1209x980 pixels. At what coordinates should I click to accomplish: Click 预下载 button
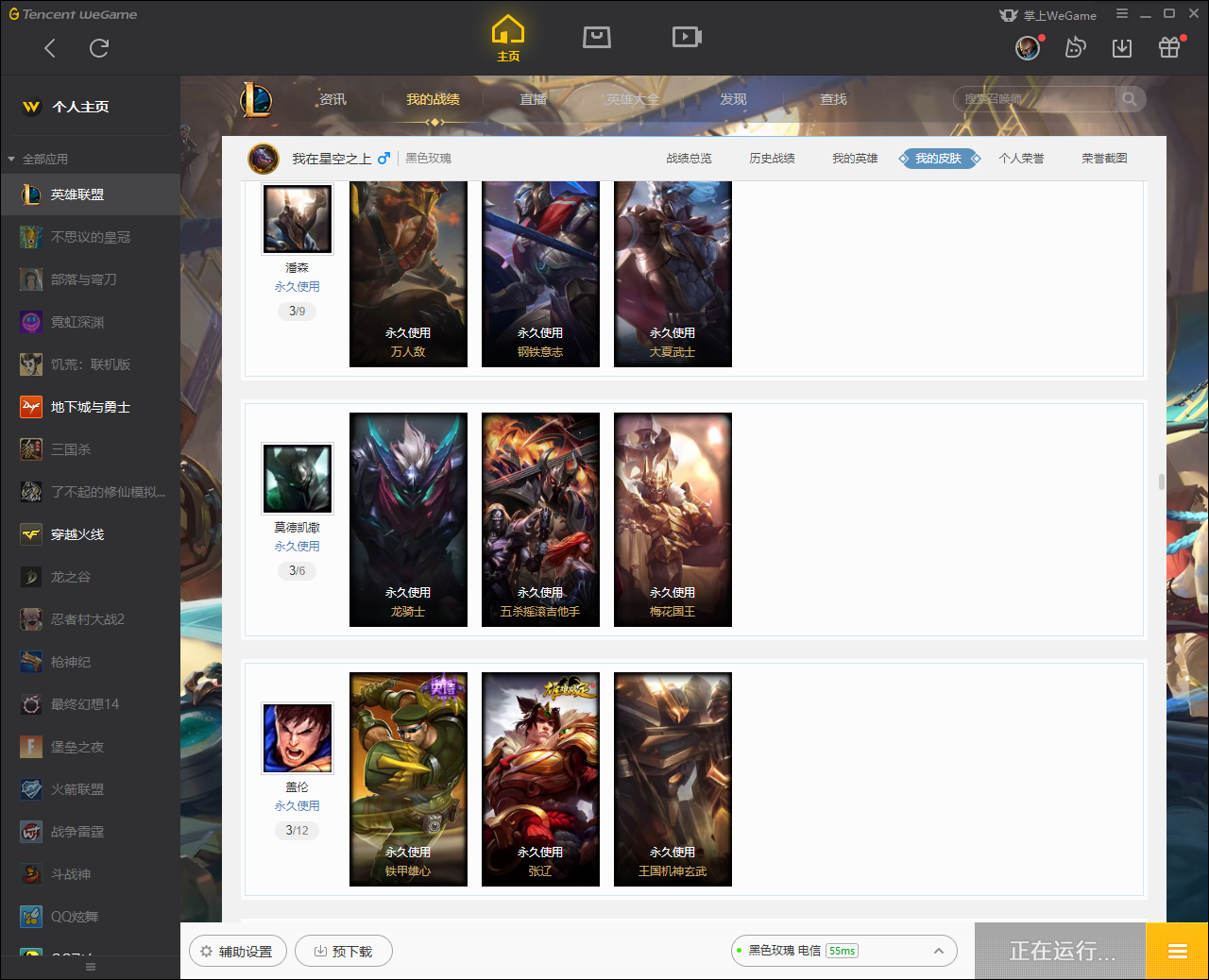point(344,951)
